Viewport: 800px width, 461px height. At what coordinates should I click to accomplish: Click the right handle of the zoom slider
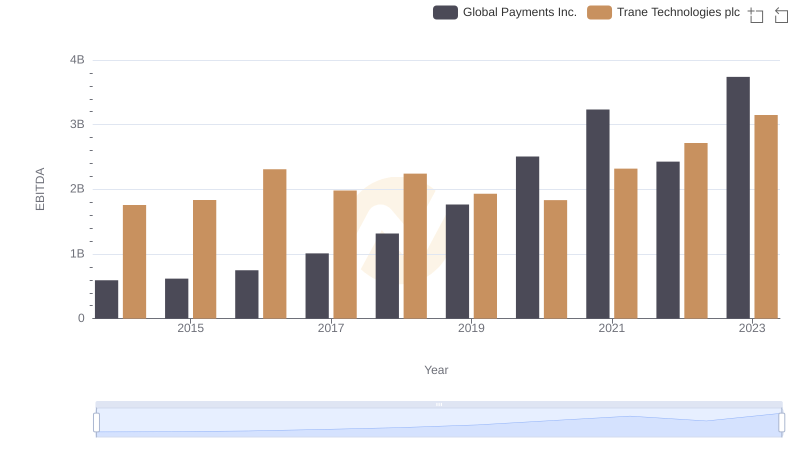point(781,422)
